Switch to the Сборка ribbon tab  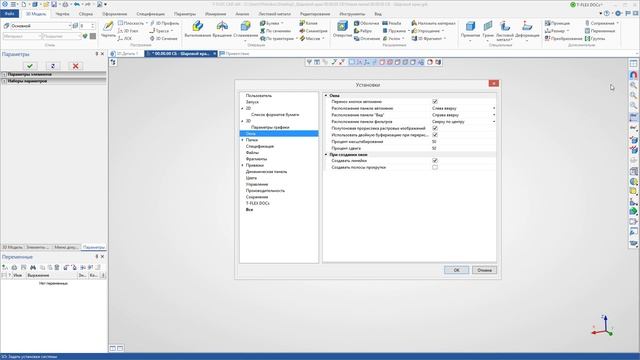click(86, 14)
